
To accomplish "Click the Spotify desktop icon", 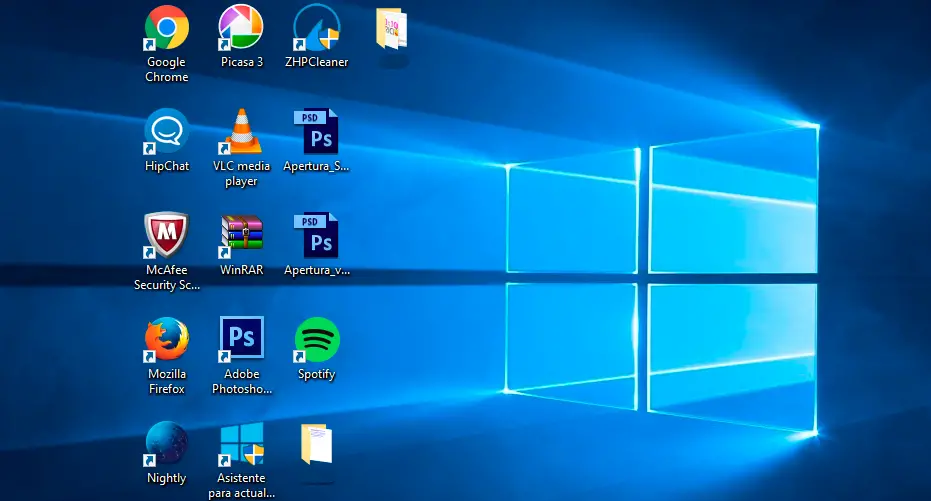I will click(316, 340).
